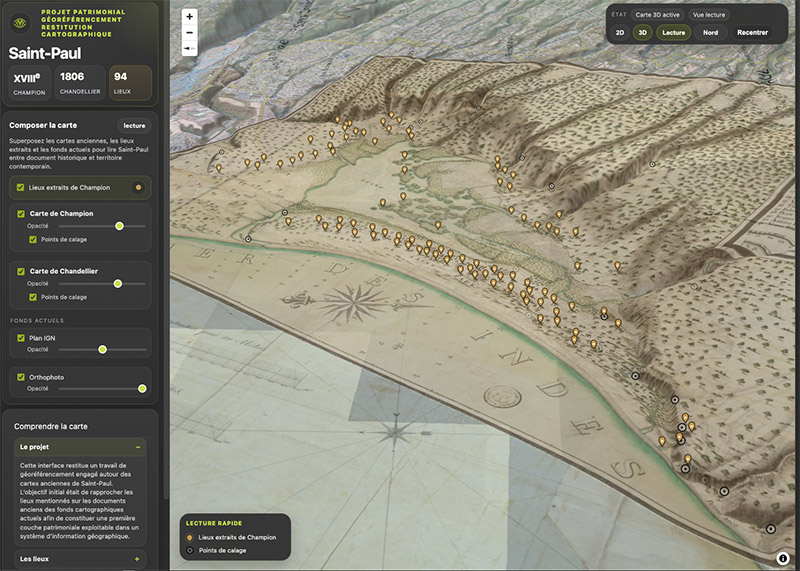800x571 pixels.
Task: Select the 1806 Chandellier card
Action: tap(80, 83)
